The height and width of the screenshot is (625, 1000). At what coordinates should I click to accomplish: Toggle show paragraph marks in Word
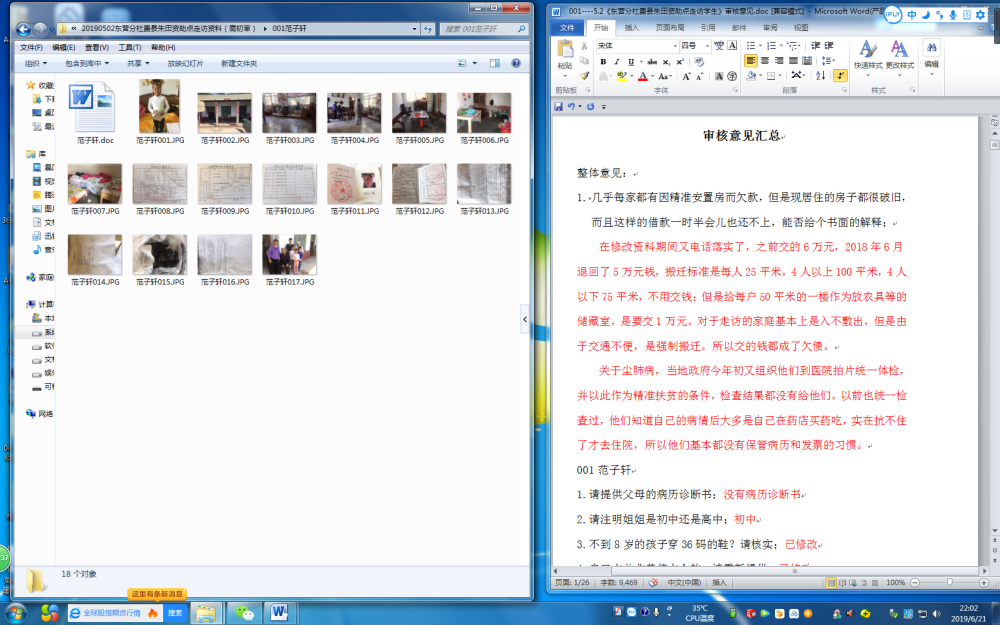click(841, 76)
